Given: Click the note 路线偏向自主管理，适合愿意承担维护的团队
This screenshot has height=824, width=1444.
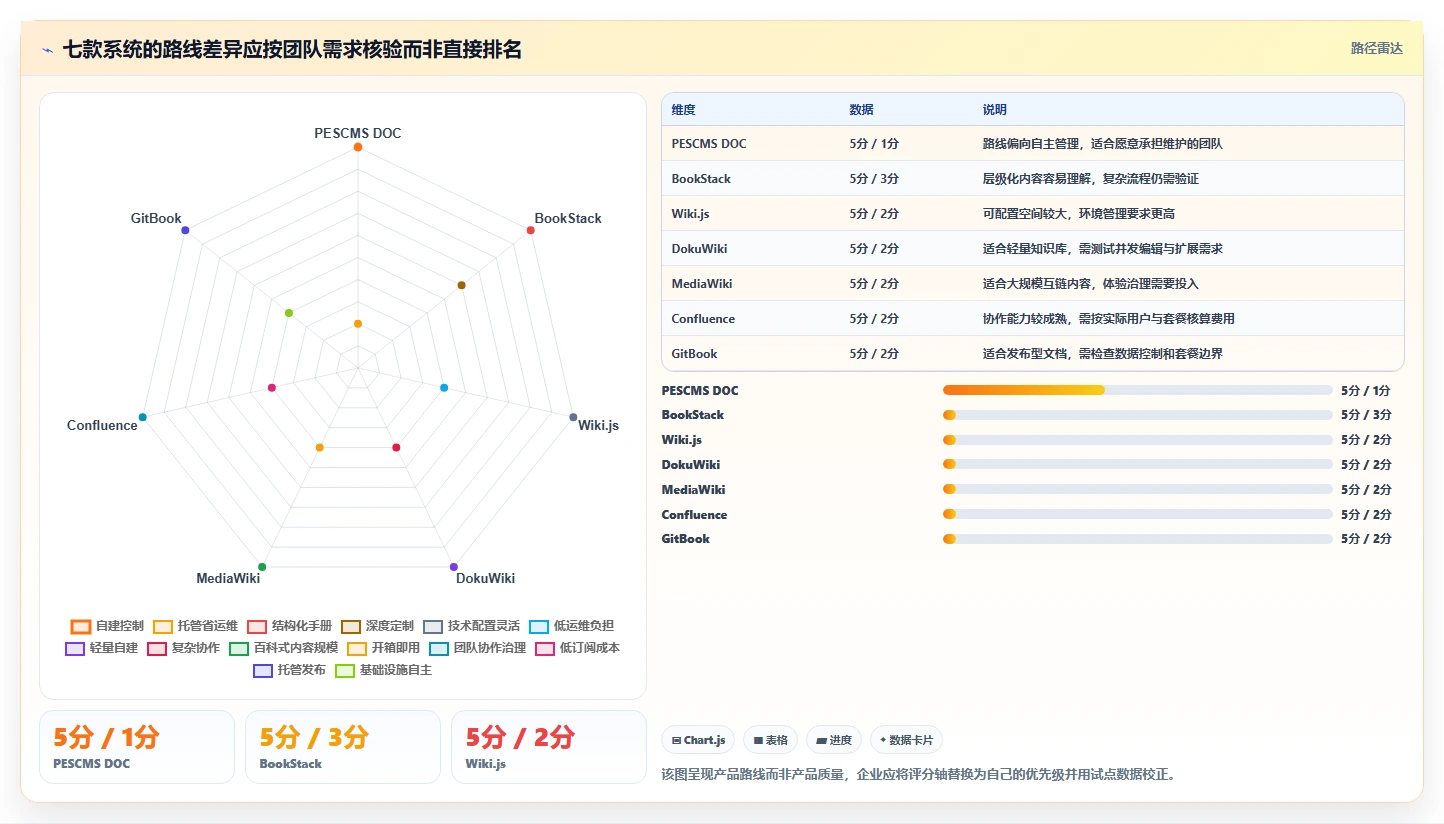Looking at the screenshot, I should pos(1103,144).
